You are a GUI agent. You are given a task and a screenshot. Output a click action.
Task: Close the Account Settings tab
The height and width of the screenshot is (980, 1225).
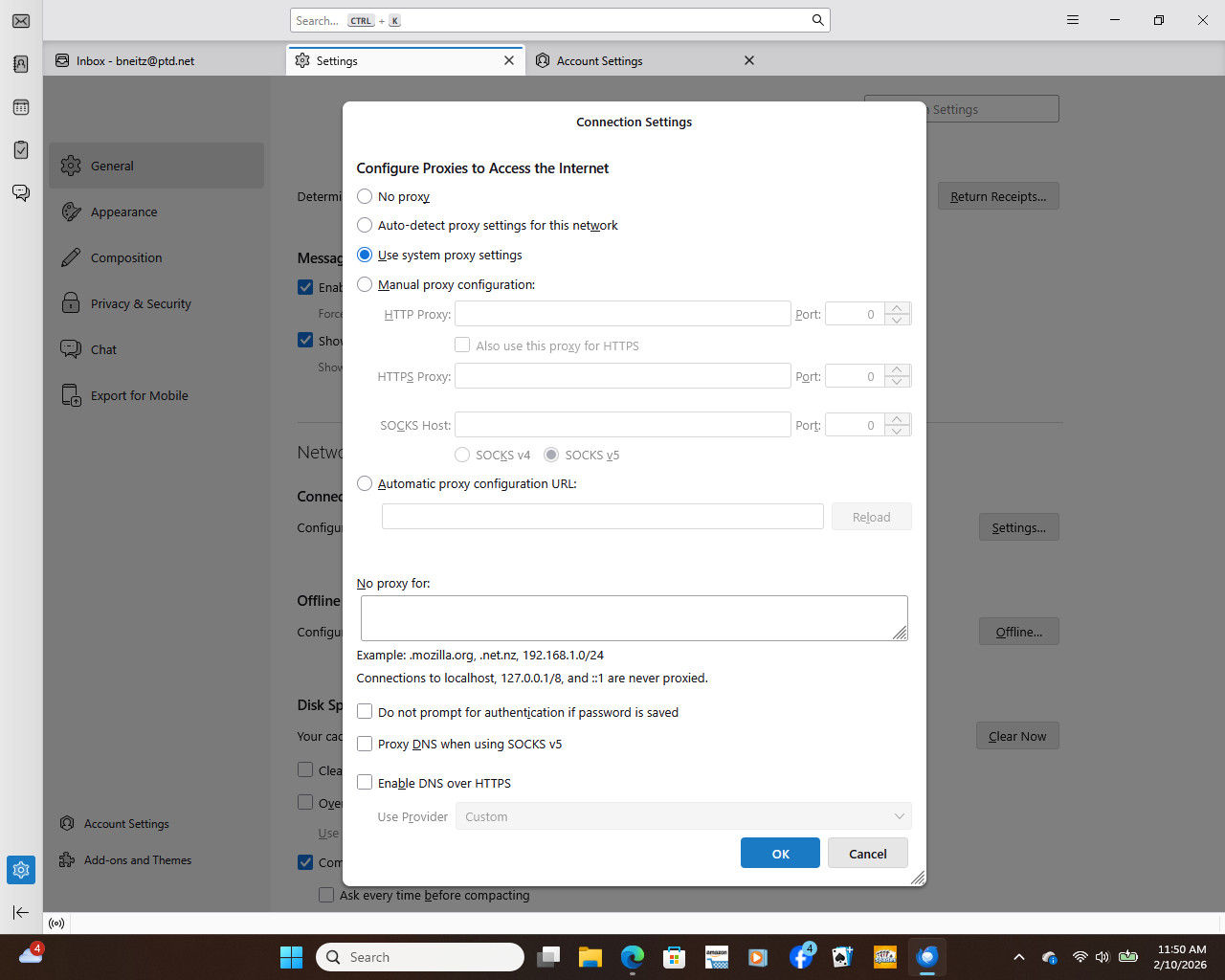(749, 60)
